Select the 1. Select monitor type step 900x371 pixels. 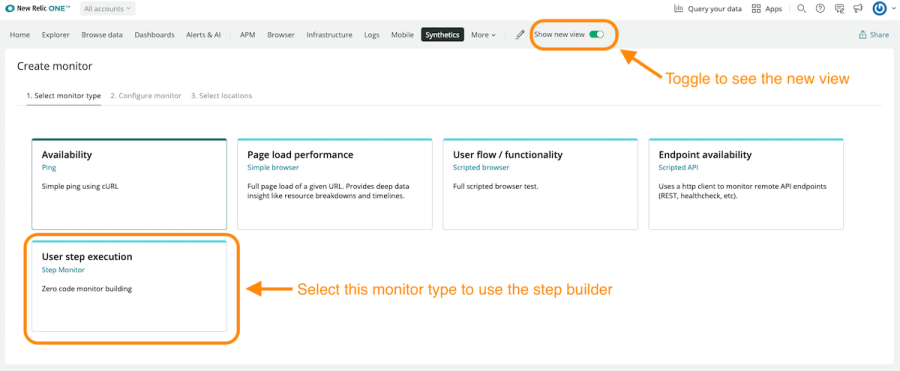[x=63, y=95]
